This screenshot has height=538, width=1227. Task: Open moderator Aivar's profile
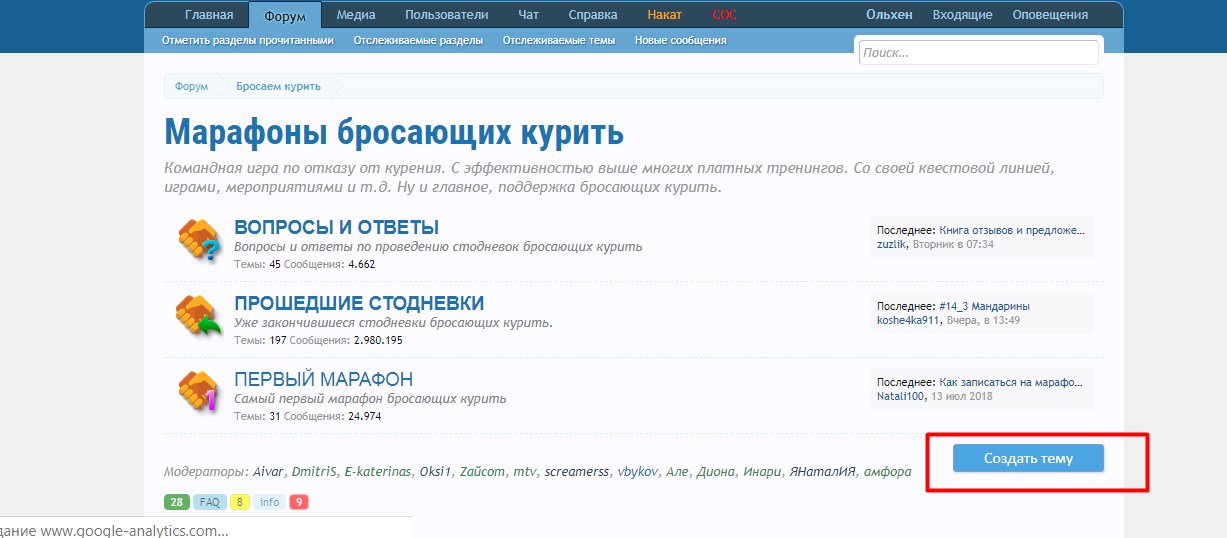tap(268, 472)
